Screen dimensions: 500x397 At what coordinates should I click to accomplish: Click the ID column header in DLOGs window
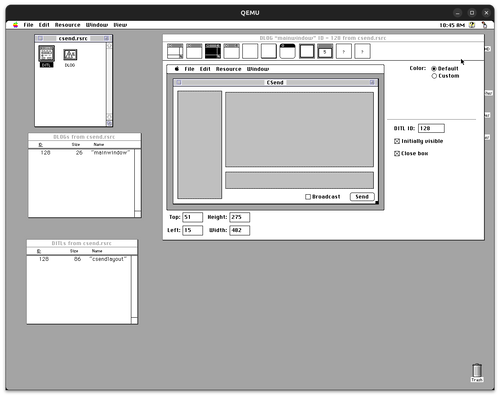41,145
